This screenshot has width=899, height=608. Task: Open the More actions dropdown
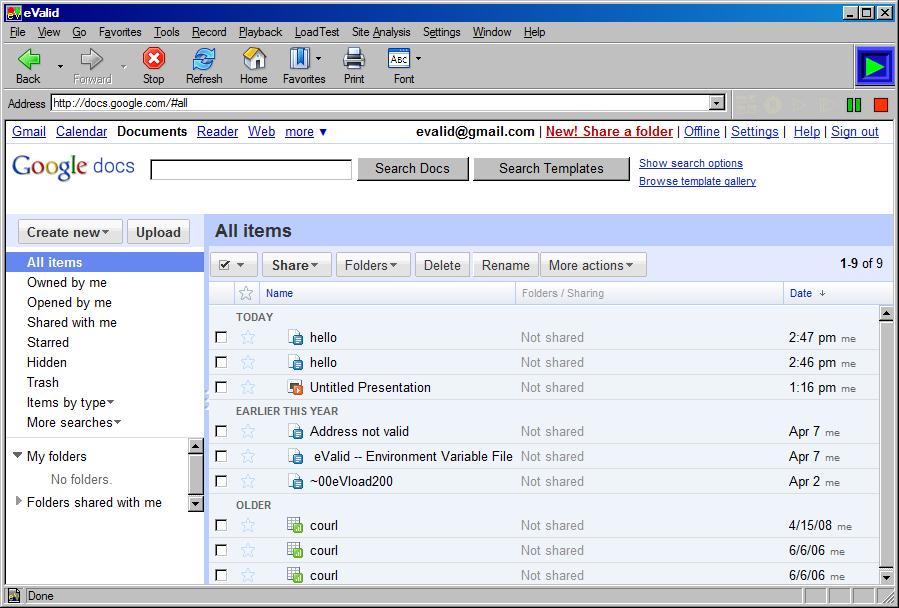pyautogui.click(x=593, y=265)
